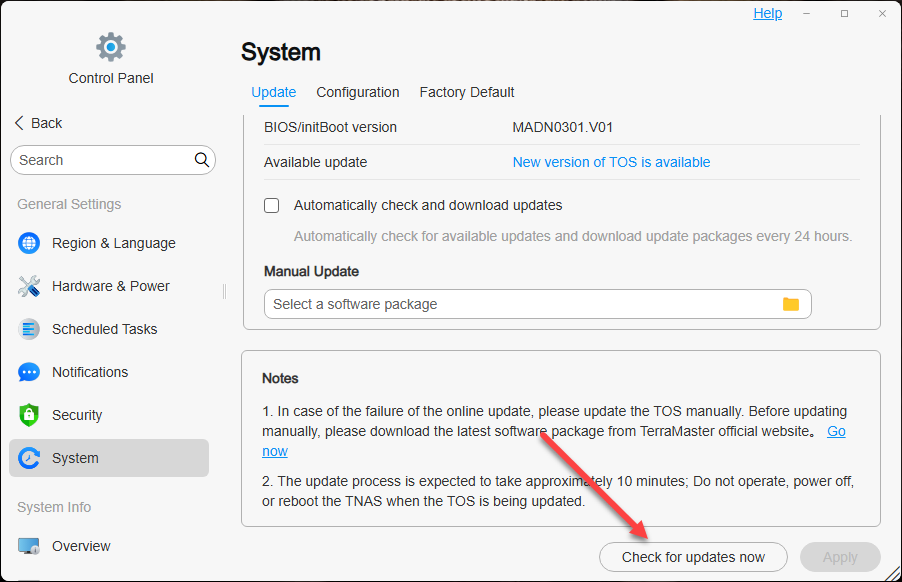The width and height of the screenshot is (902, 582).
Task: Go back using the Back chevron
Action: 20,123
